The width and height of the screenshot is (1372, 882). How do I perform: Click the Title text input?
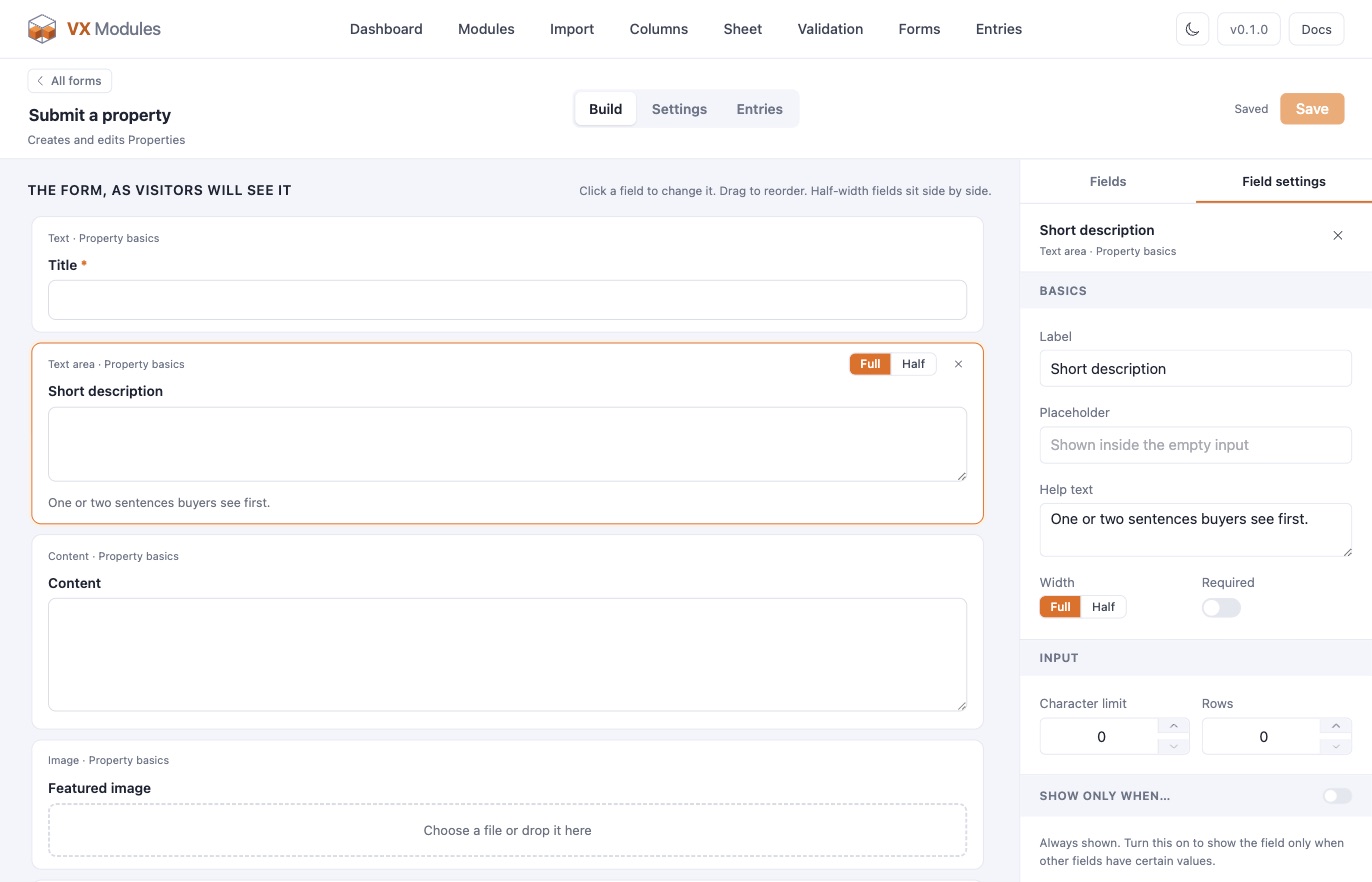point(507,300)
